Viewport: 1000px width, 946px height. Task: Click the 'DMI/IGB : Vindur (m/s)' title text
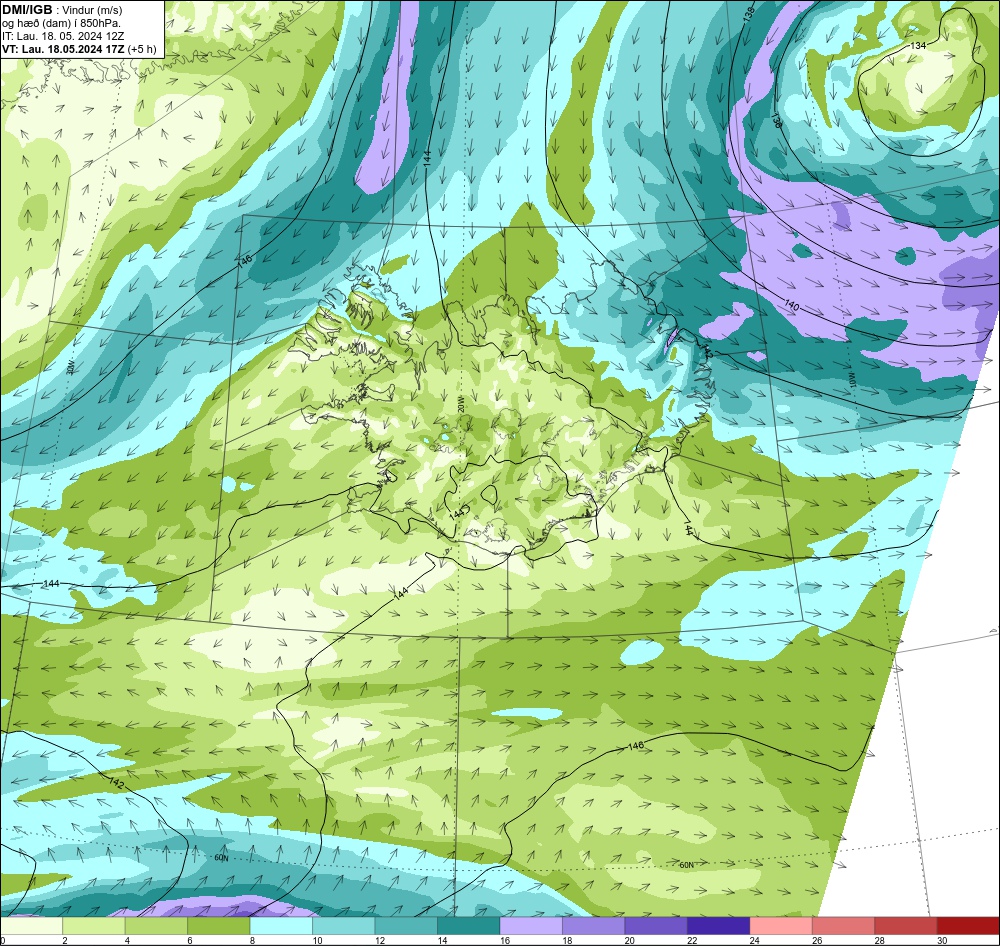coord(62,10)
